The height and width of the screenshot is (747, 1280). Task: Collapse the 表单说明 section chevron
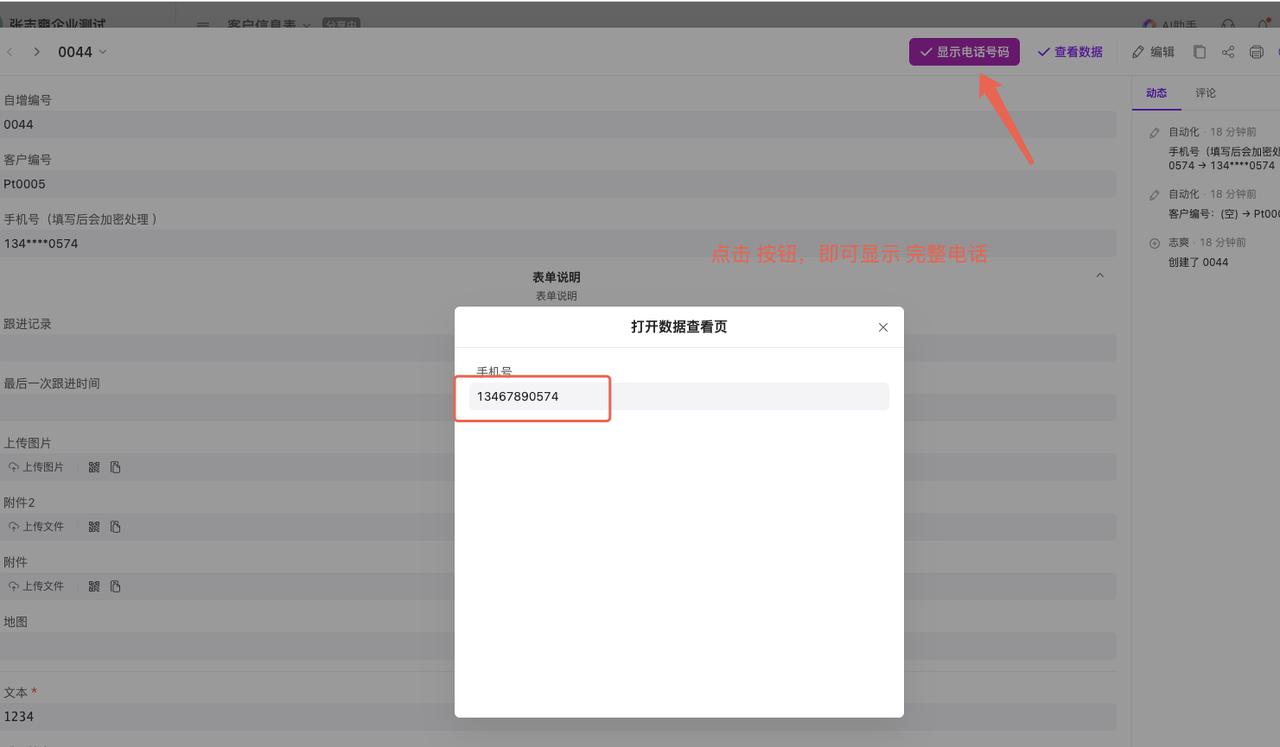pyautogui.click(x=1100, y=276)
